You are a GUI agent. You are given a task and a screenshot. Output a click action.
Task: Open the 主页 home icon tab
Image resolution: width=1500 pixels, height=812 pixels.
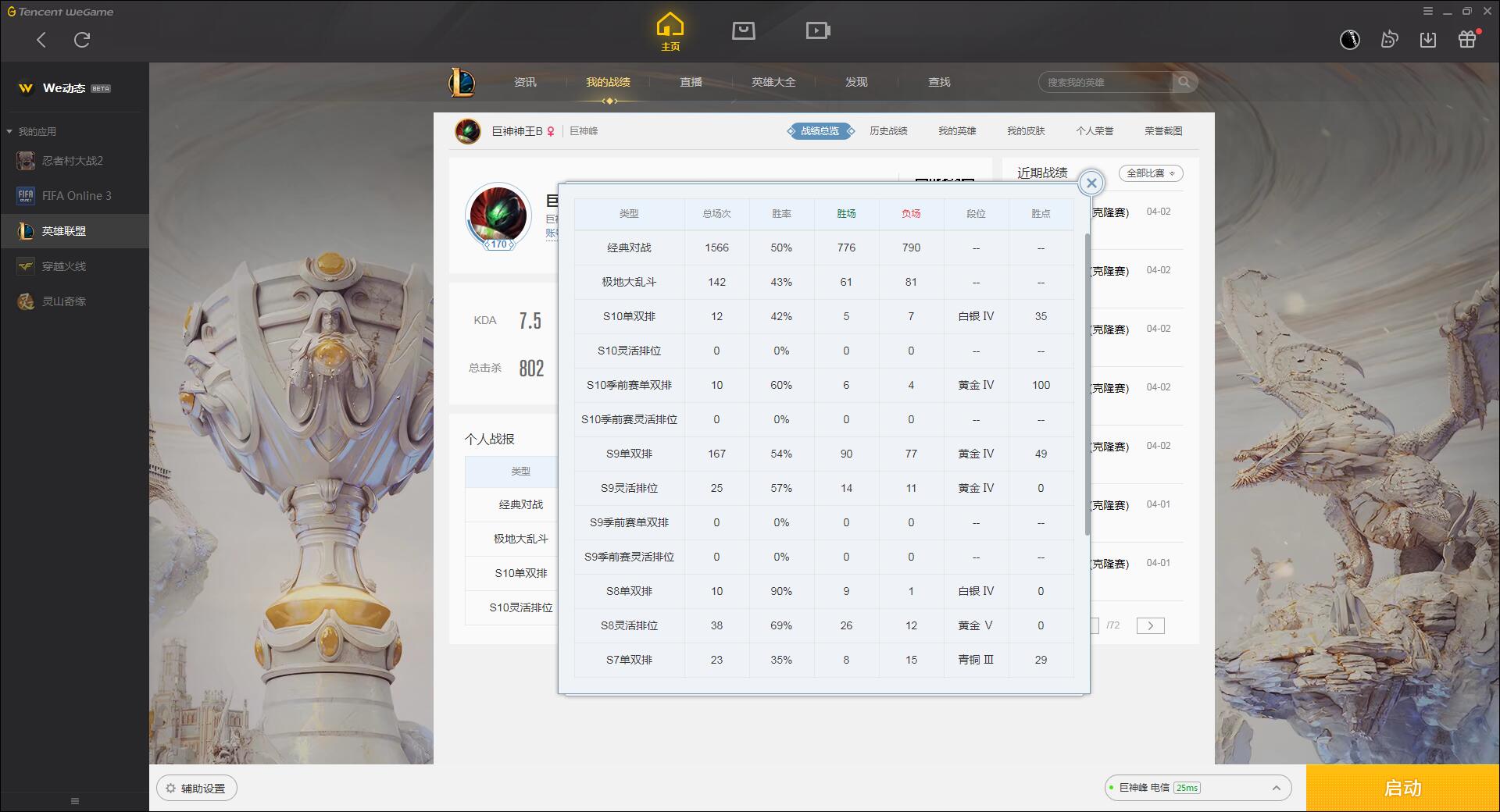(670, 31)
